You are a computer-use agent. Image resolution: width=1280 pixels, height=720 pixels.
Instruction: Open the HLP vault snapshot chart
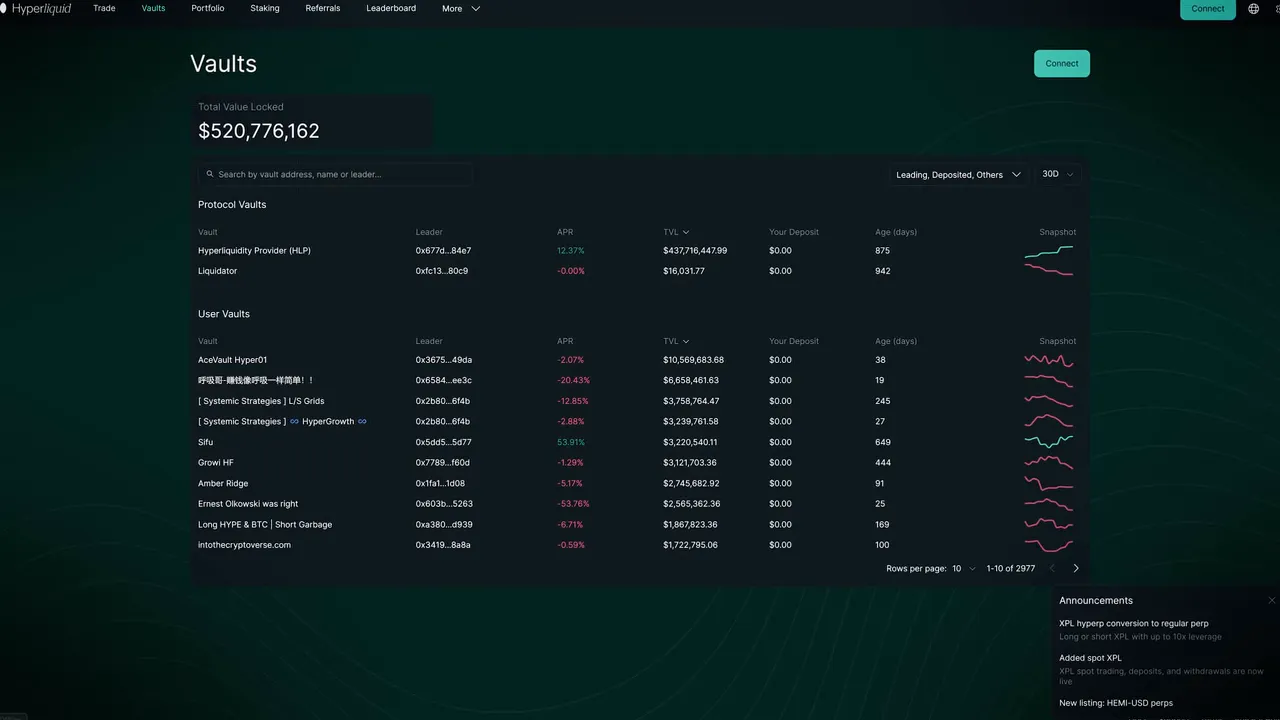(x=1049, y=251)
